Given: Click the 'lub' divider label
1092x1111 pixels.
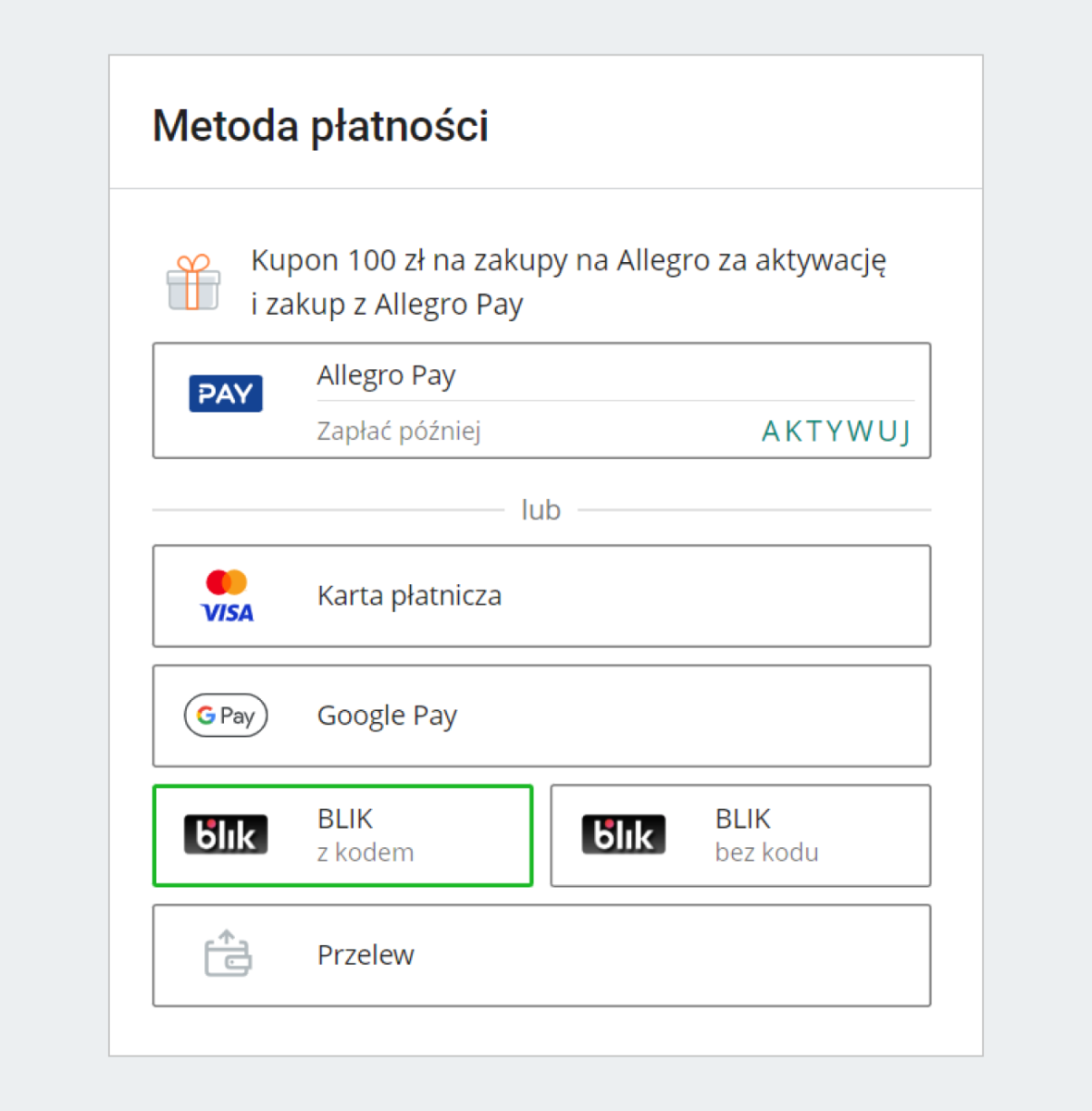Looking at the screenshot, I should click(540, 510).
